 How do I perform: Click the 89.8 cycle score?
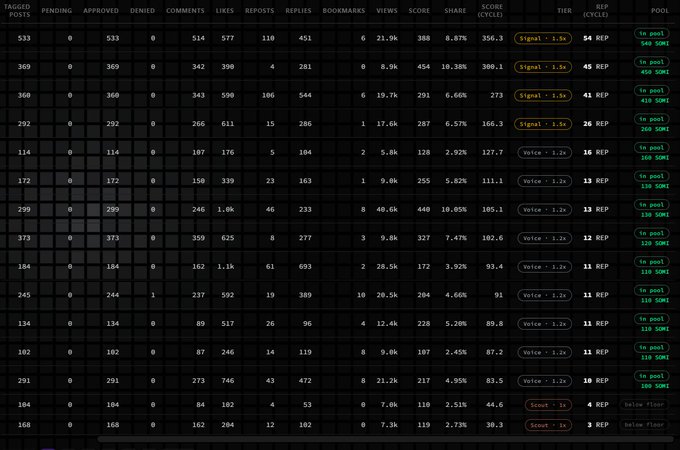494,324
